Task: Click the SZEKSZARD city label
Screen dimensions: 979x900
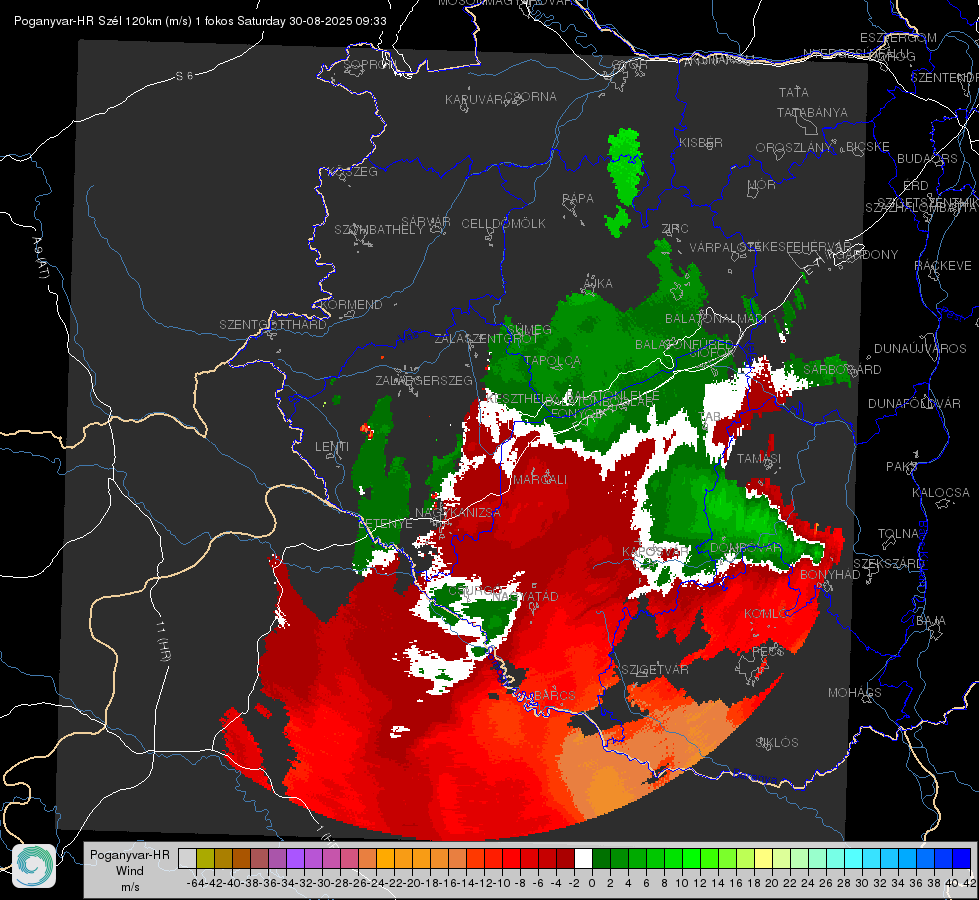Action: (888, 564)
